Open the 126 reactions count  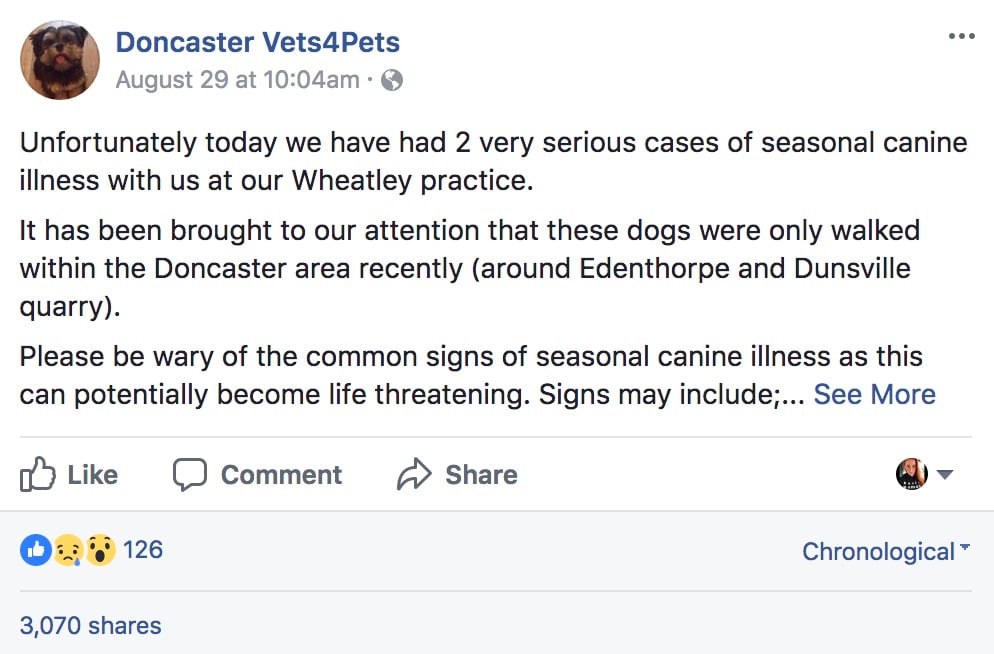click(143, 549)
